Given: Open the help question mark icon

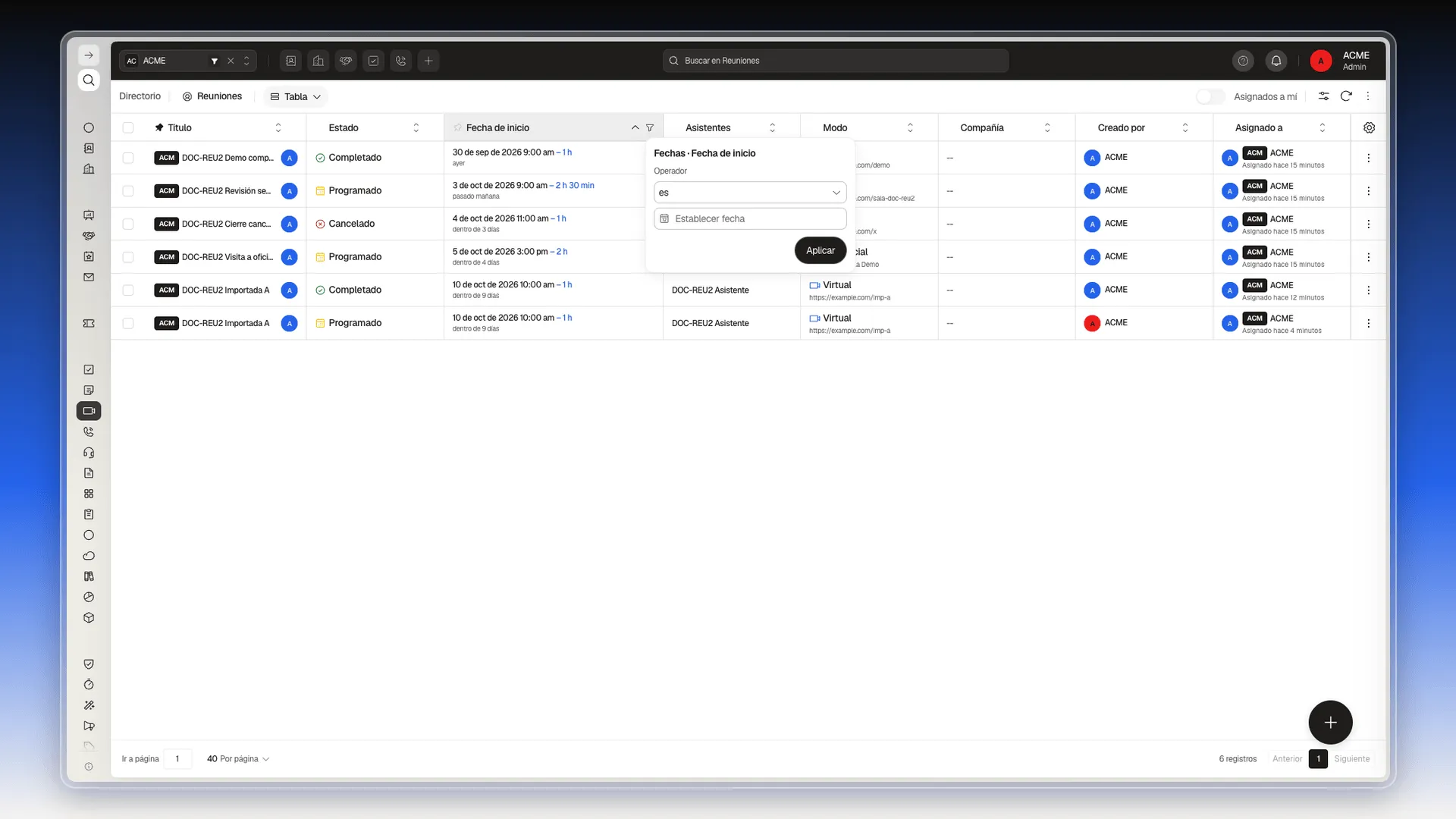Looking at the screenshot, I should tap(1243, 61).
